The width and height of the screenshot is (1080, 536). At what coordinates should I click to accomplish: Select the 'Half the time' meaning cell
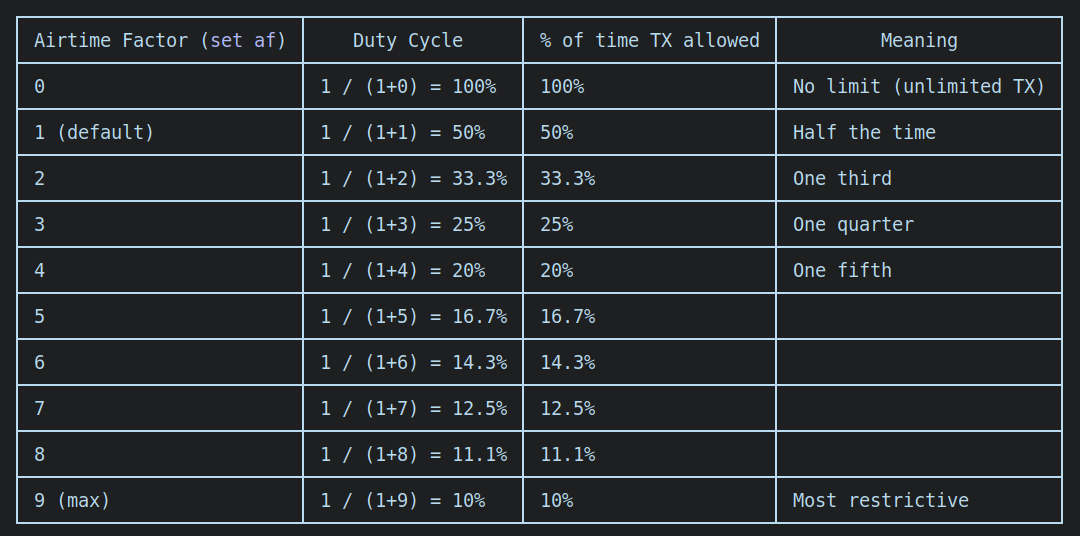864,133
